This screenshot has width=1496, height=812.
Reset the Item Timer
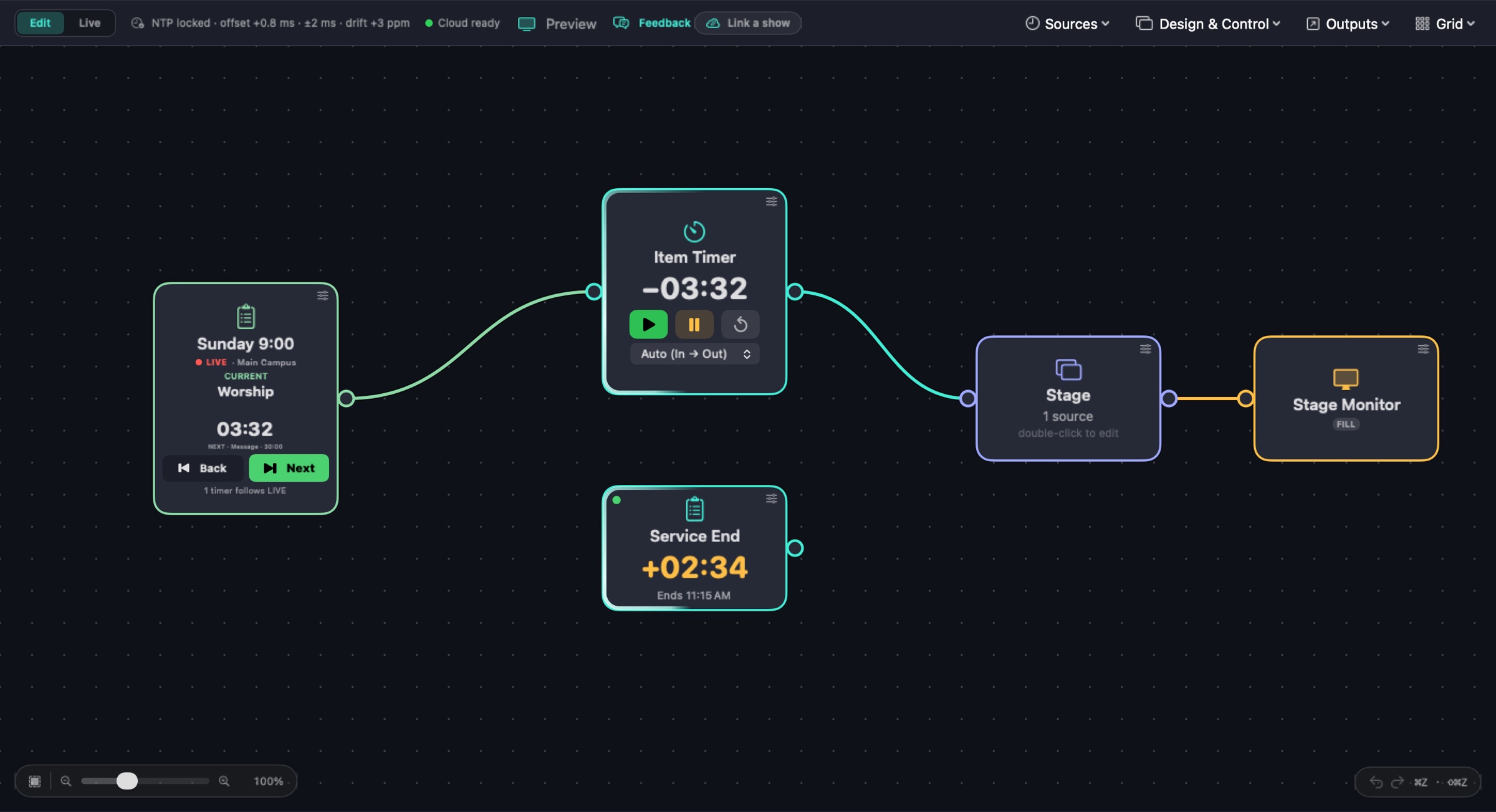[740, 324]
